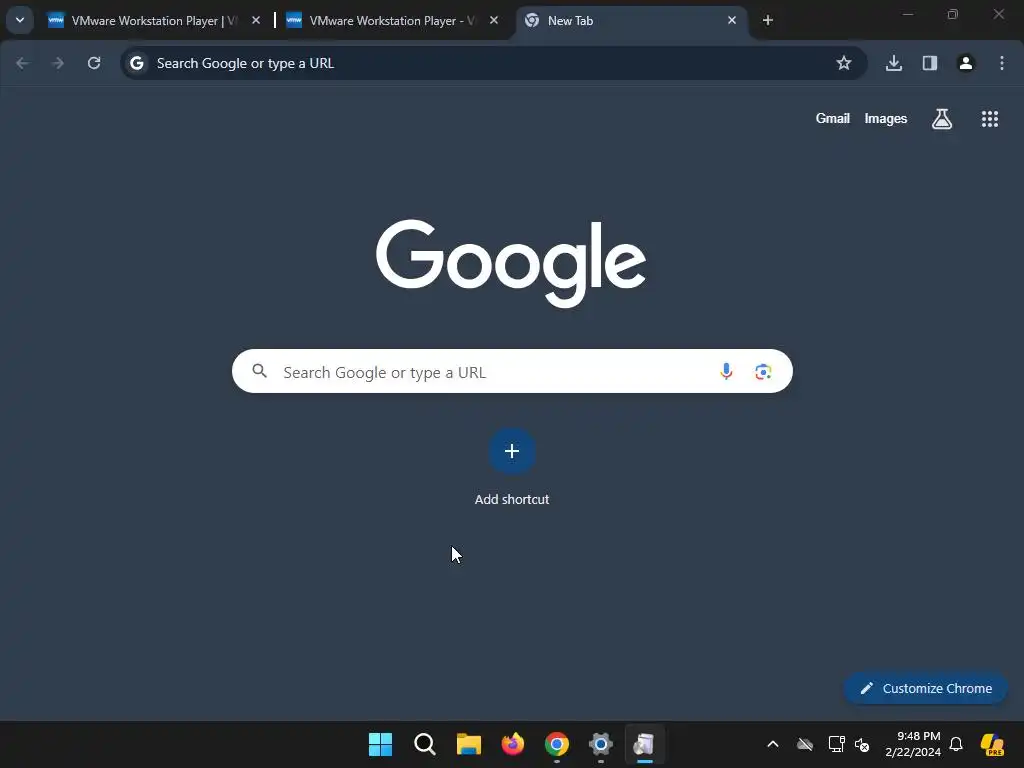
Task: Switch to first VMware Workstation Player tab
Action: pyautogui.click(x=155, y=21)
